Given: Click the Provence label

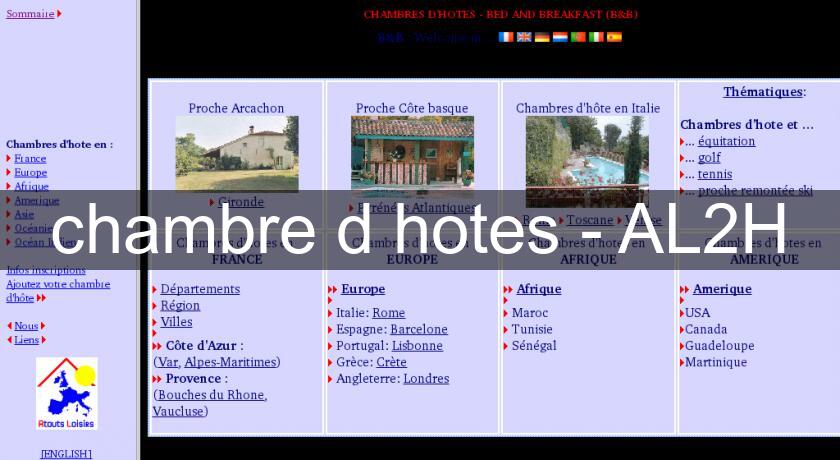Looking at the screenshot, I should tap(193, 379).
